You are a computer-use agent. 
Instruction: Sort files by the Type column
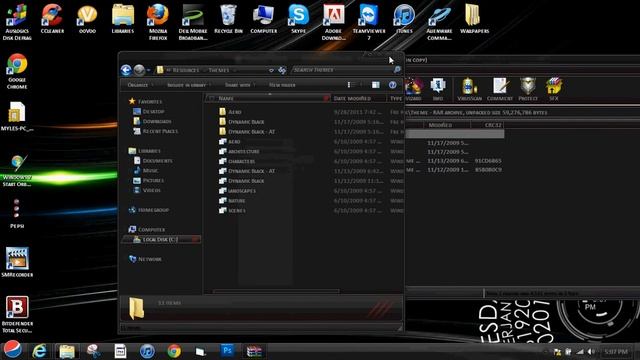point(396,98)
